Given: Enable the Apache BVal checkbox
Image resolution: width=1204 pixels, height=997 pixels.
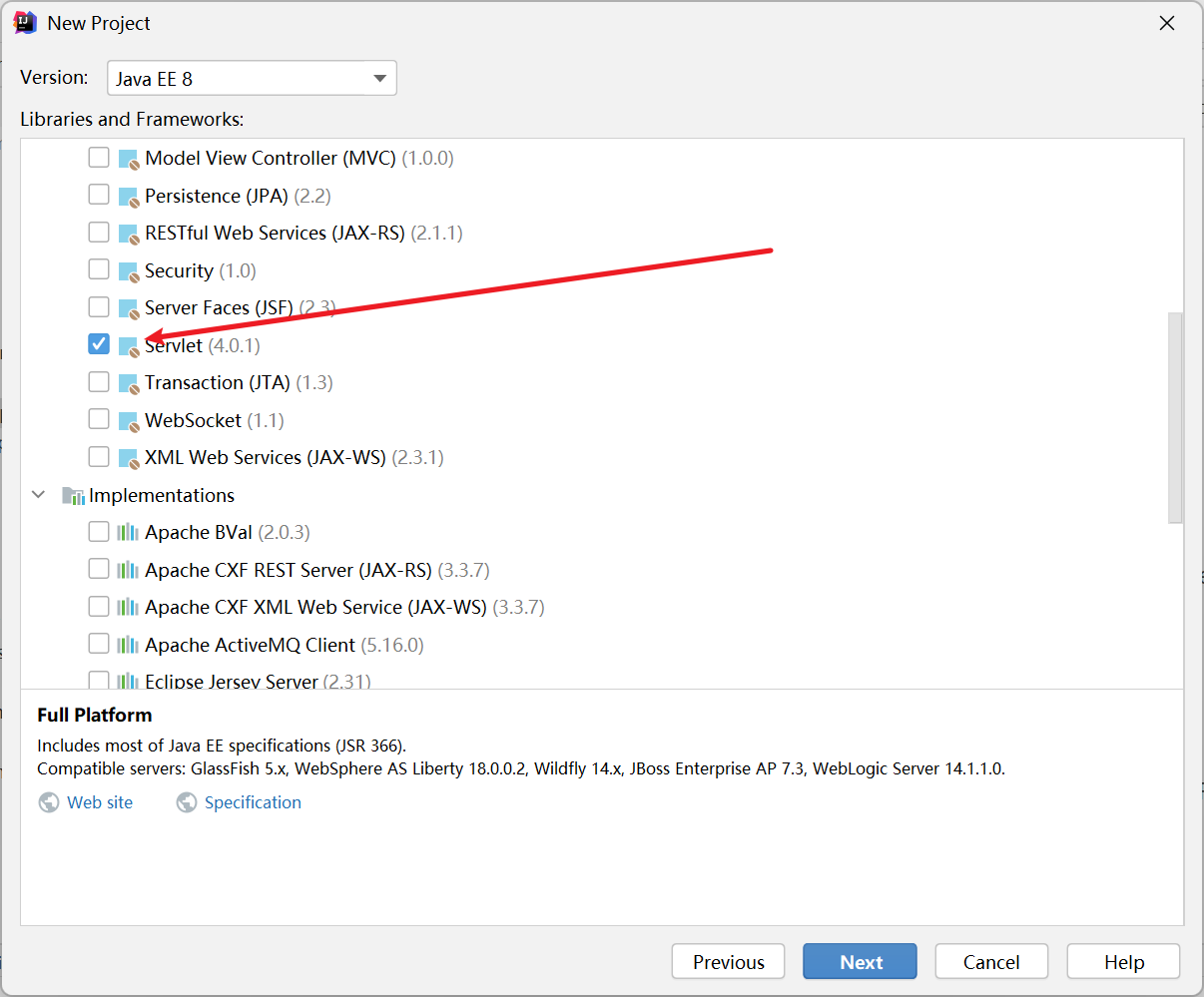Looking at the screenshot, I should [99, 531].
